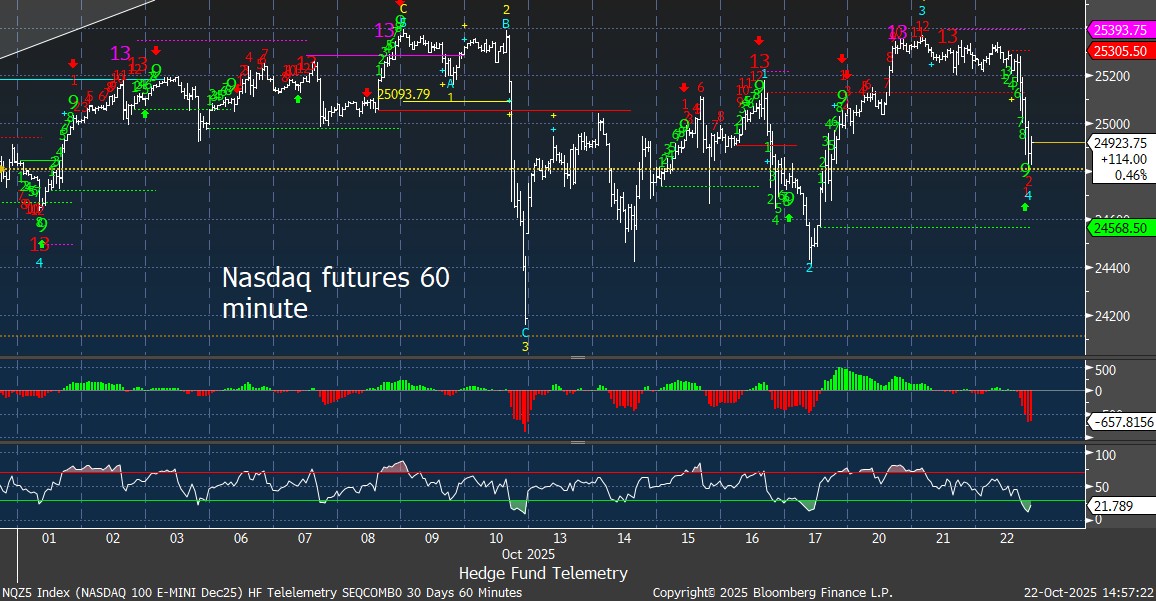Grab the divider handle above histogram panel
Viewport: 1156px width, 601px height.
pos(577,357)
